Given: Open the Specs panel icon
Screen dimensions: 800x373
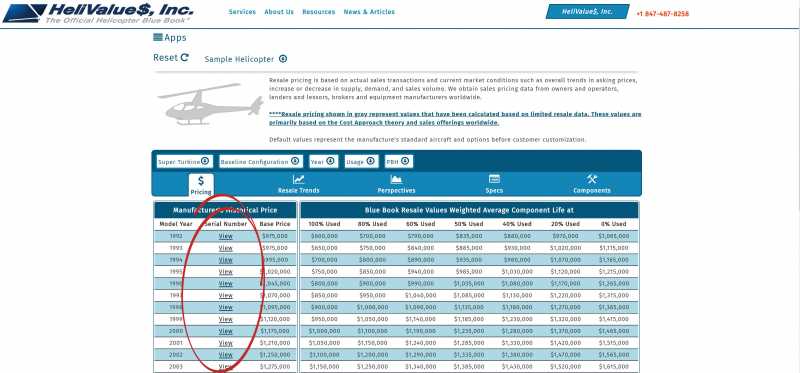Looking at the screenshot, I should point(494,179).
